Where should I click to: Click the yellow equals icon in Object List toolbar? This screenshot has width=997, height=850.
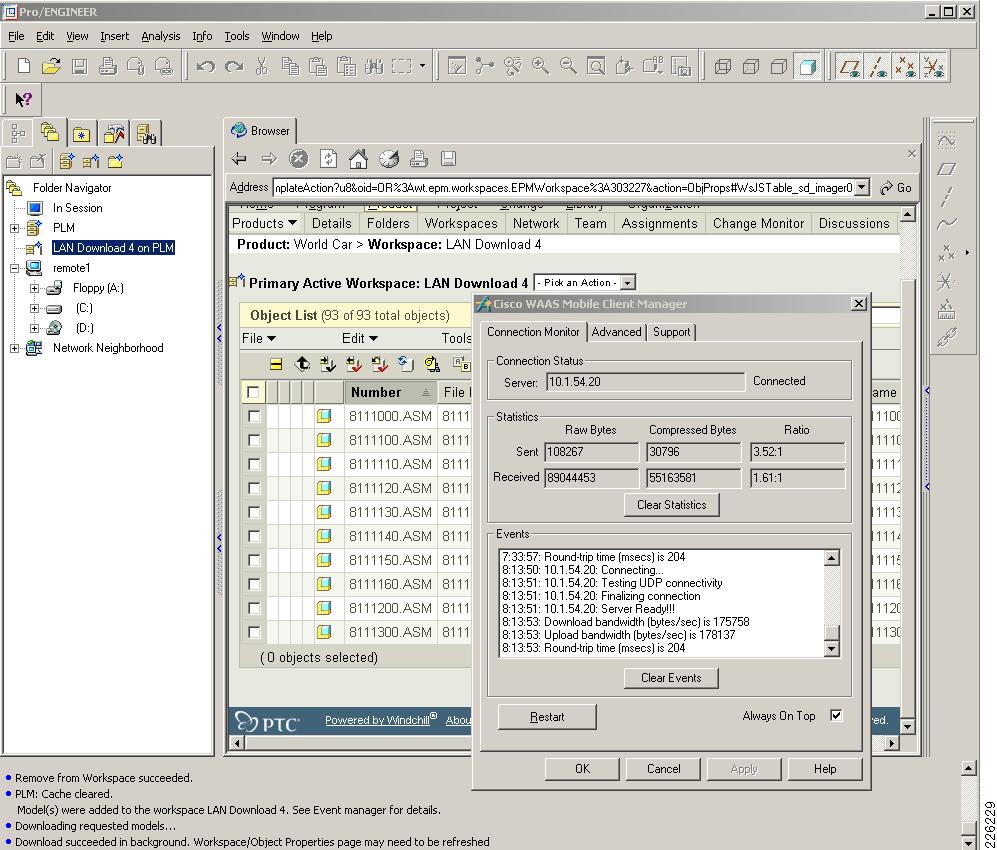(275, 364)
